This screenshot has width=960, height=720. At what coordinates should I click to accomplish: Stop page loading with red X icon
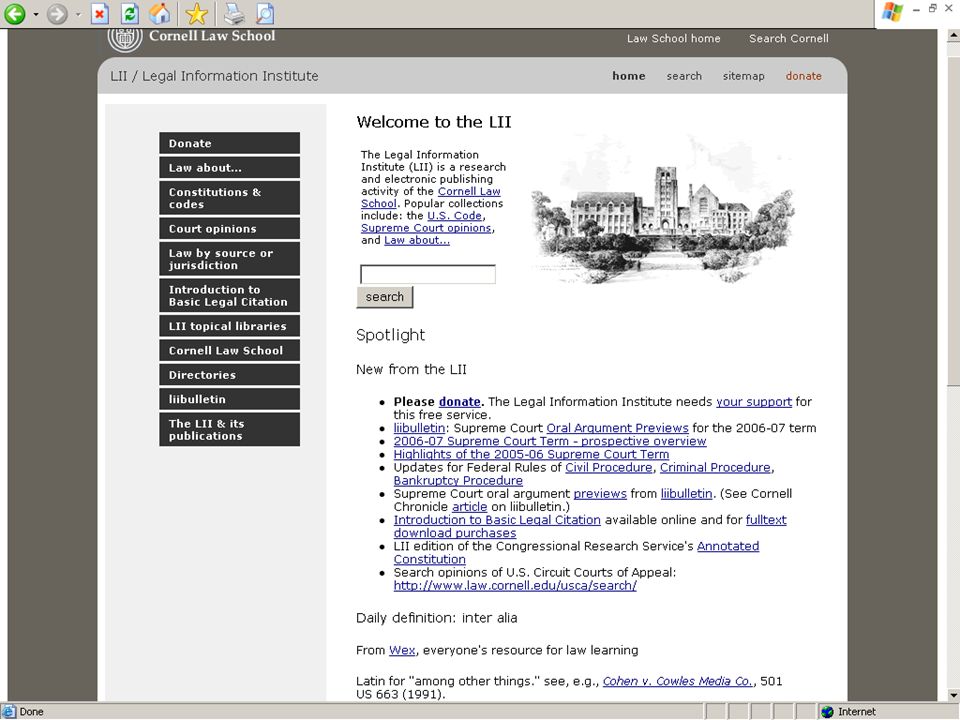click(100, 13)
